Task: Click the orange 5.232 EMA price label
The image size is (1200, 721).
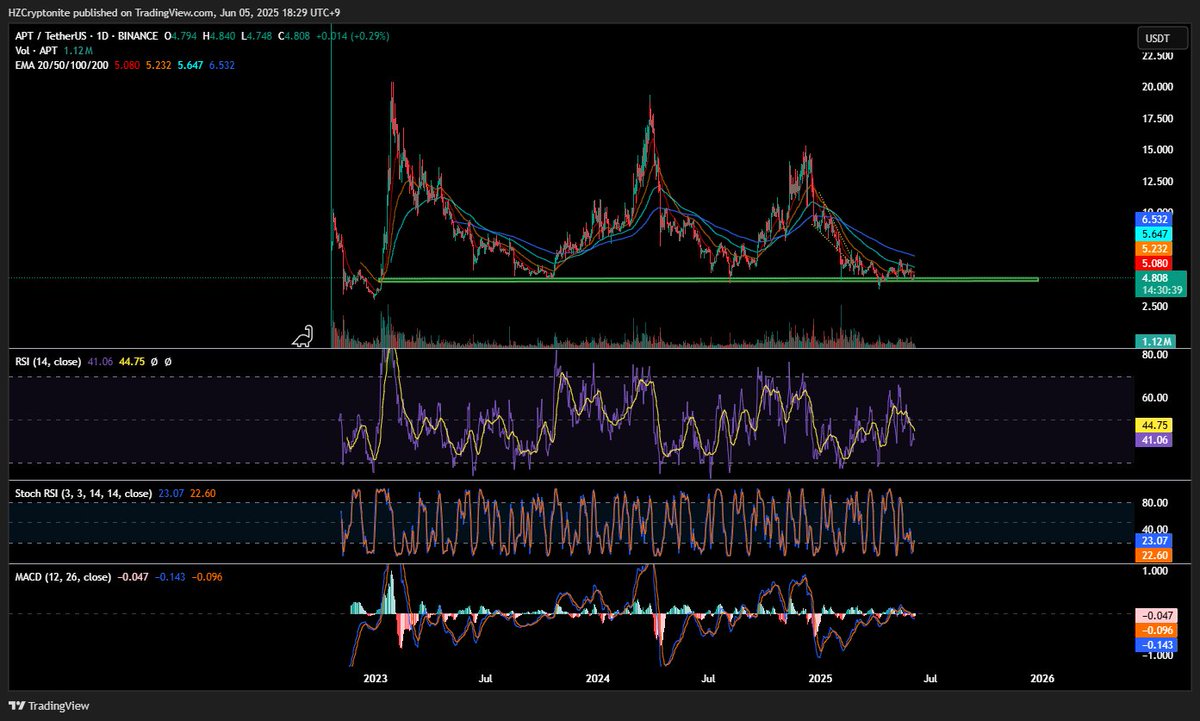Action: coord(1153,249)
